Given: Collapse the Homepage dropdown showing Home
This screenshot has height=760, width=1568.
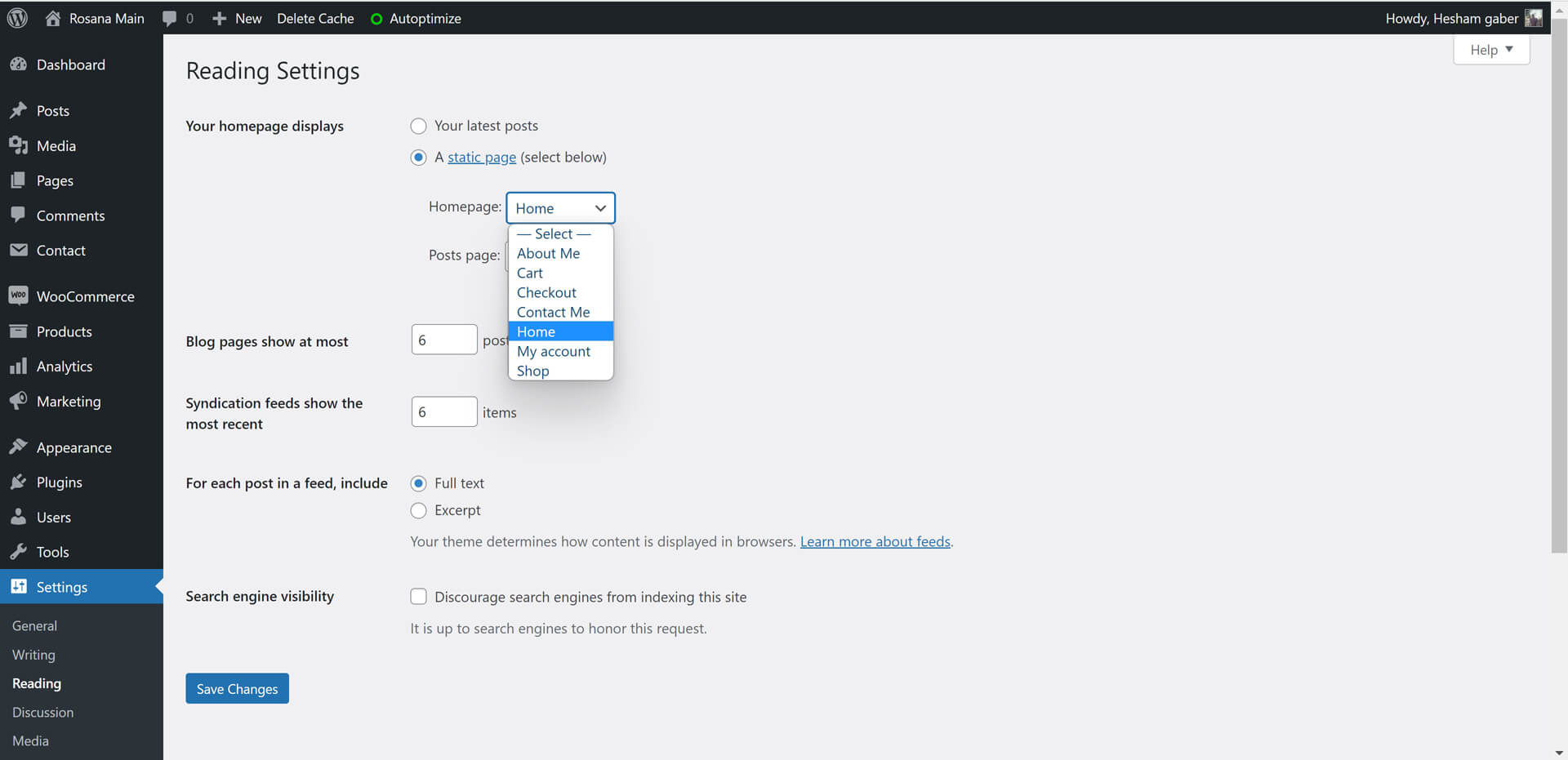Looking at the screenshot, I should [x=560, y=208].
